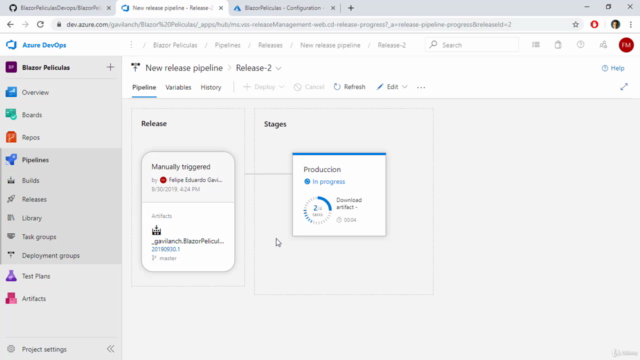Open a new browser tab
This screenshot has width=640, height=360.
[351, 8]
